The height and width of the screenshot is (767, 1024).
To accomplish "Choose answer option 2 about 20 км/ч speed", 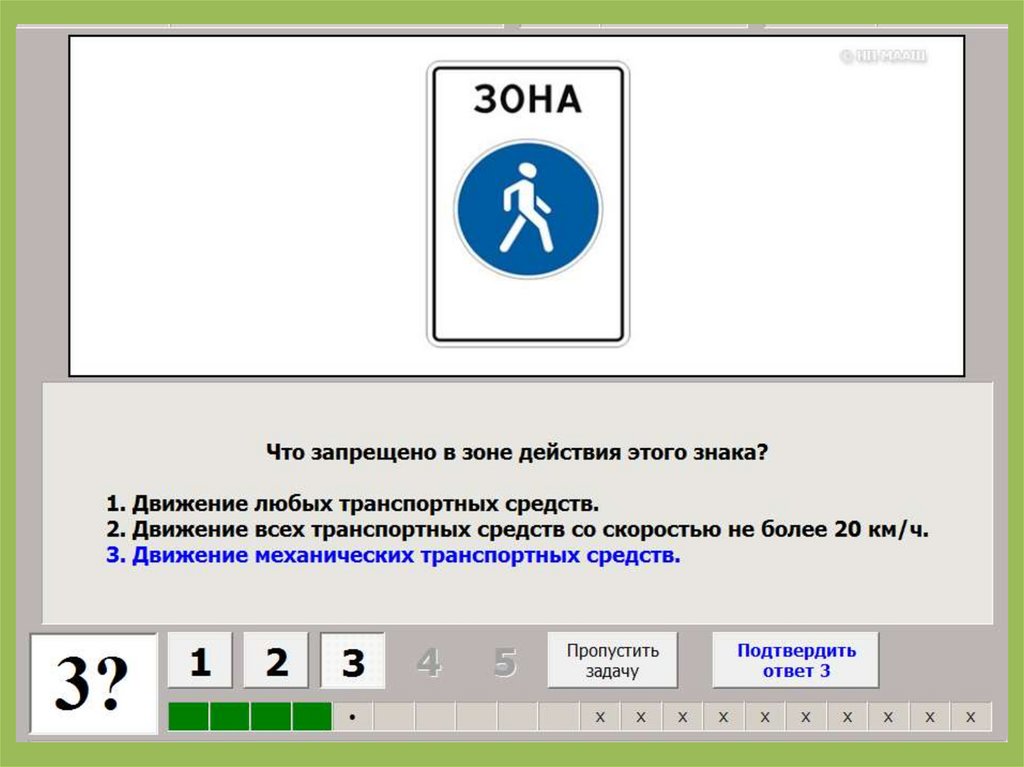I will tap(518, 529).
